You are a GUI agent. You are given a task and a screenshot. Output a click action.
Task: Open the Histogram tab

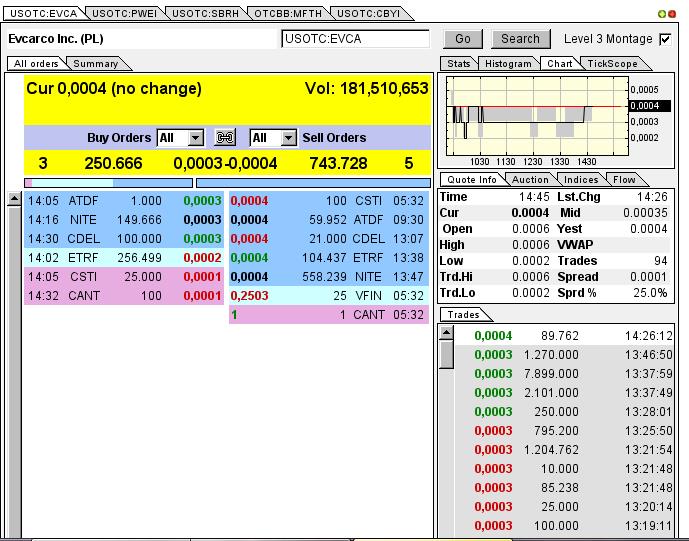pyautogui.click(x=508, y=64)
